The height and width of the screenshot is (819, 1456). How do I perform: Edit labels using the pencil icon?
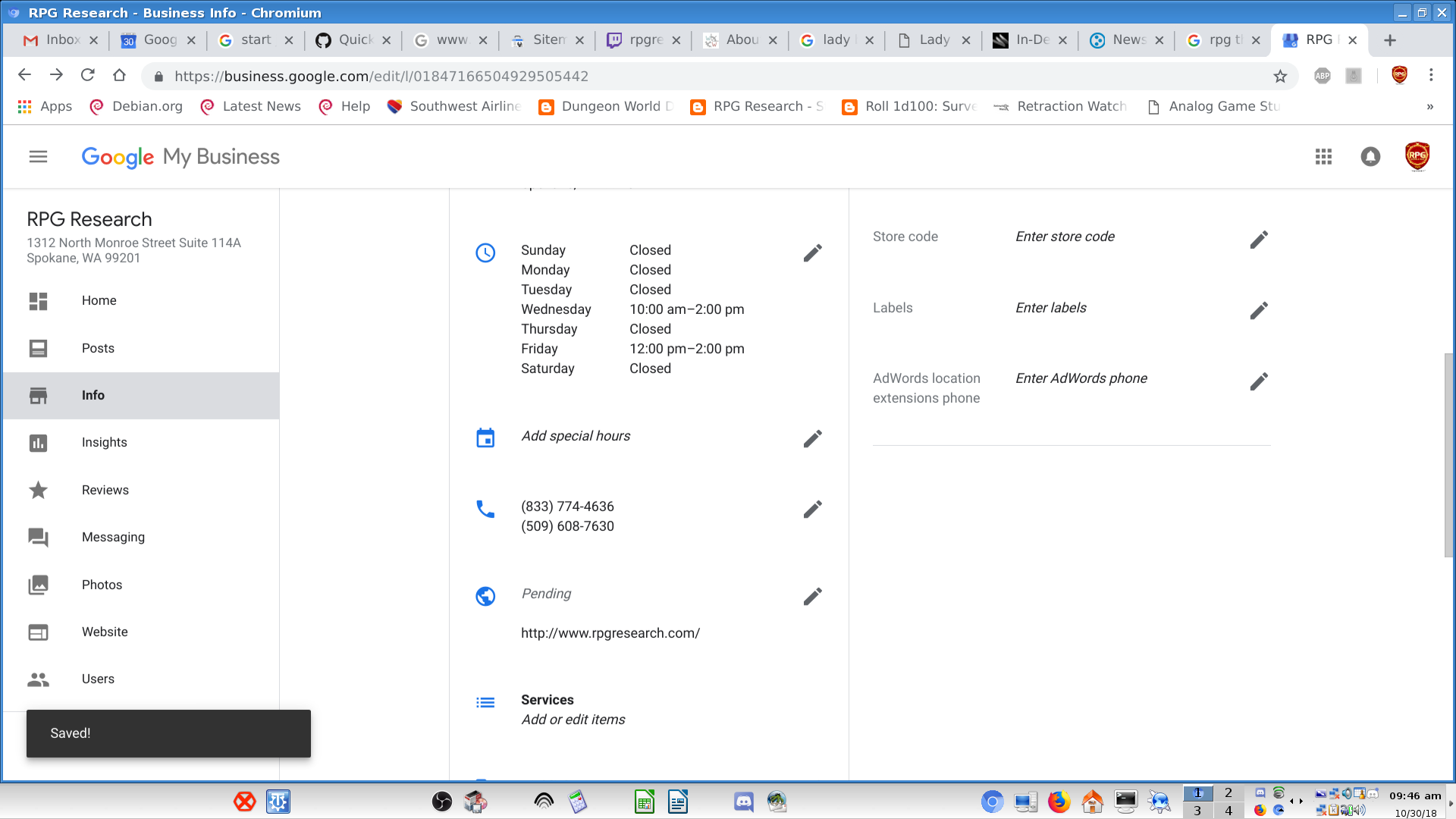[1259, 311]
